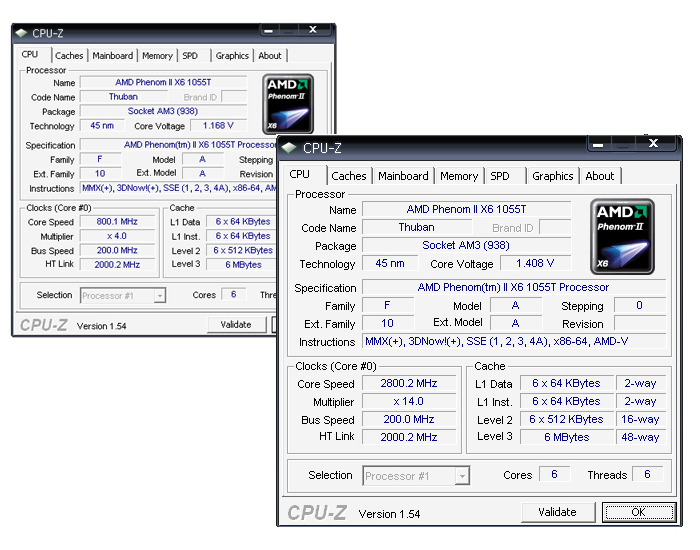Image resolution: width=700 pixels, height=550 pixels.
Task: Click Socket AM3 (938) in front window
Action: coord(467,245)
